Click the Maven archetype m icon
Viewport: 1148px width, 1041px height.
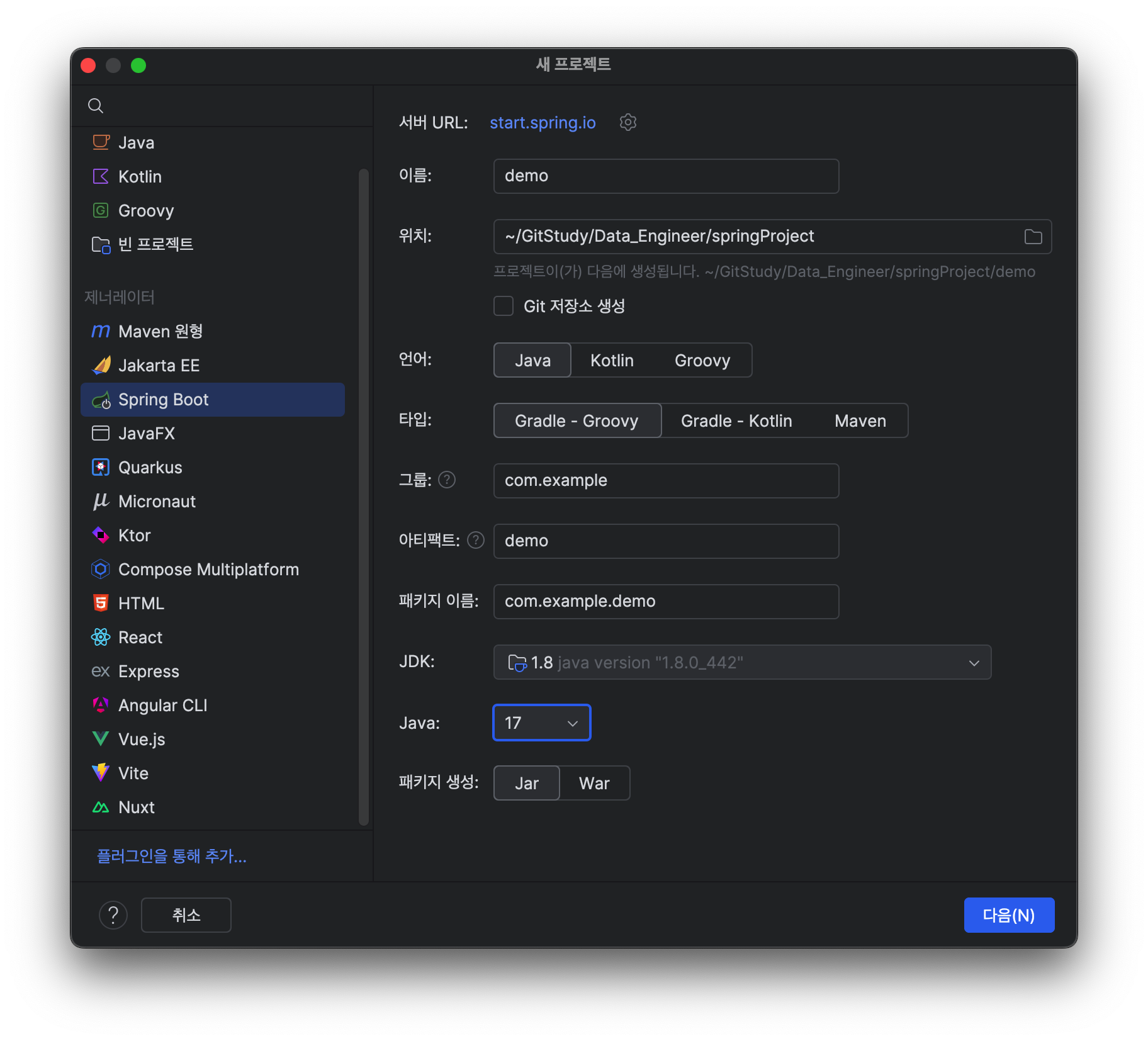101,331
